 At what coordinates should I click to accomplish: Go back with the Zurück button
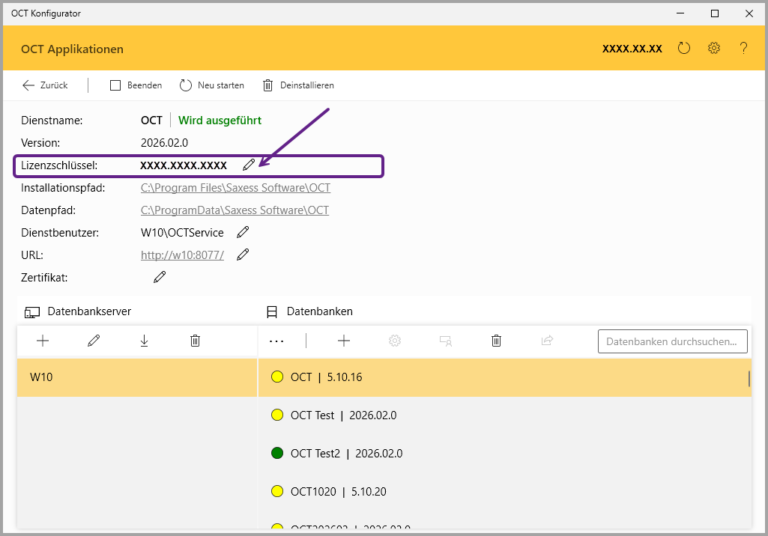coord(45,85)
